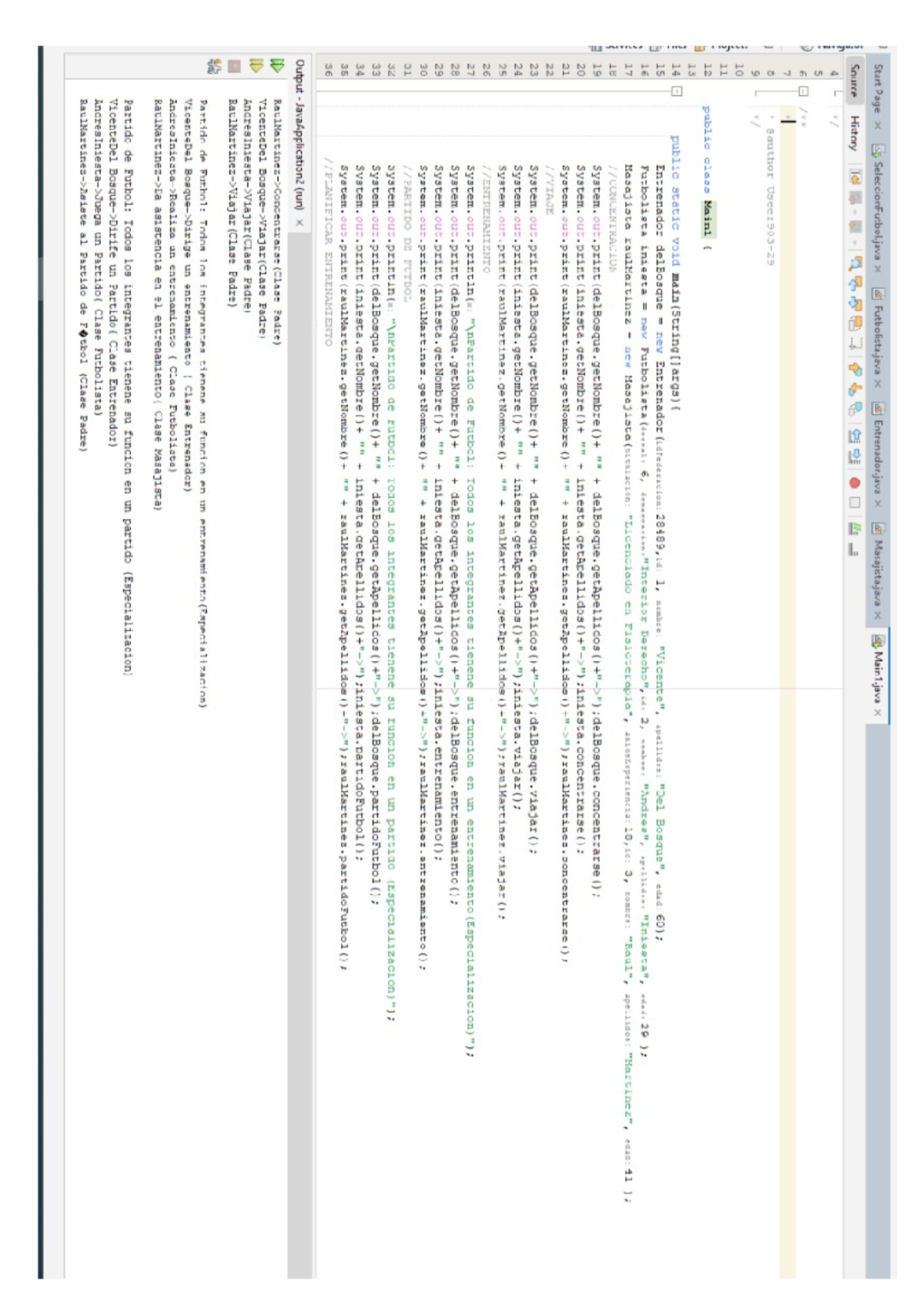Click the Last Edit toolbar icon
This screenshot has height=1308, width=924.
coord(855,177)
